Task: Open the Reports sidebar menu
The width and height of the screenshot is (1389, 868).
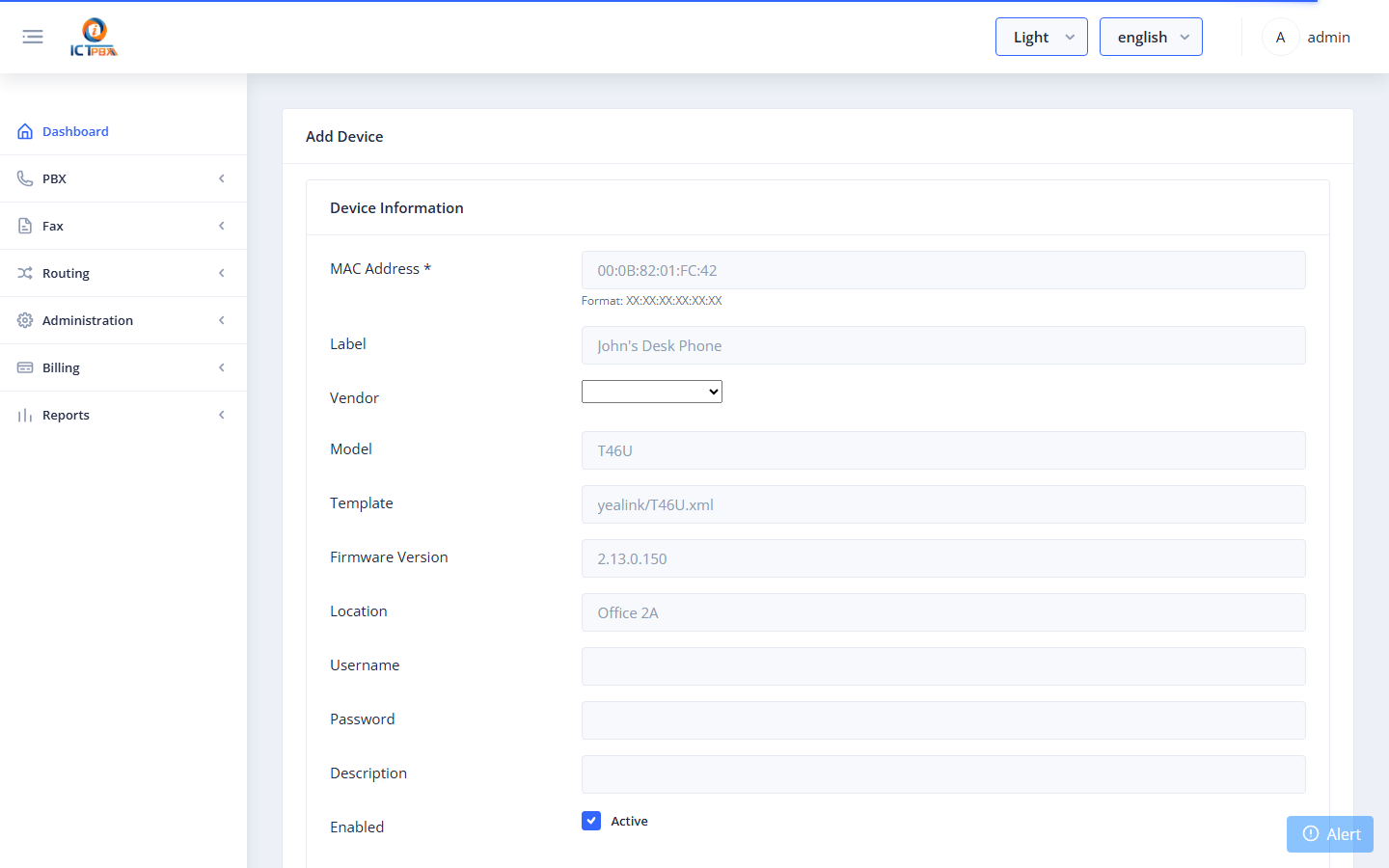Action: click(123, 415)
